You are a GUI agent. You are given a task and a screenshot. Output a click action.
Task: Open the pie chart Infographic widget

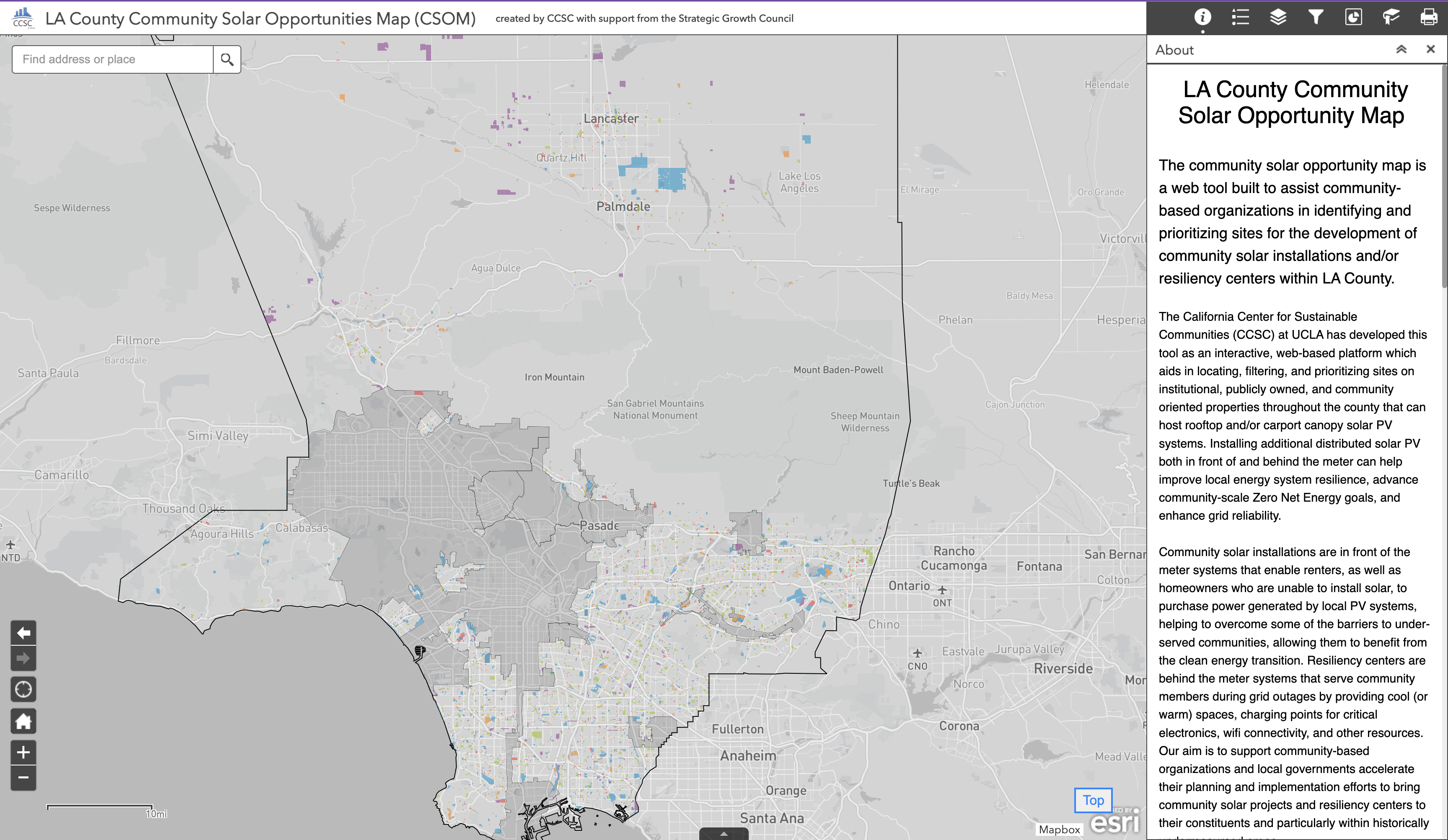point(1353,17)
